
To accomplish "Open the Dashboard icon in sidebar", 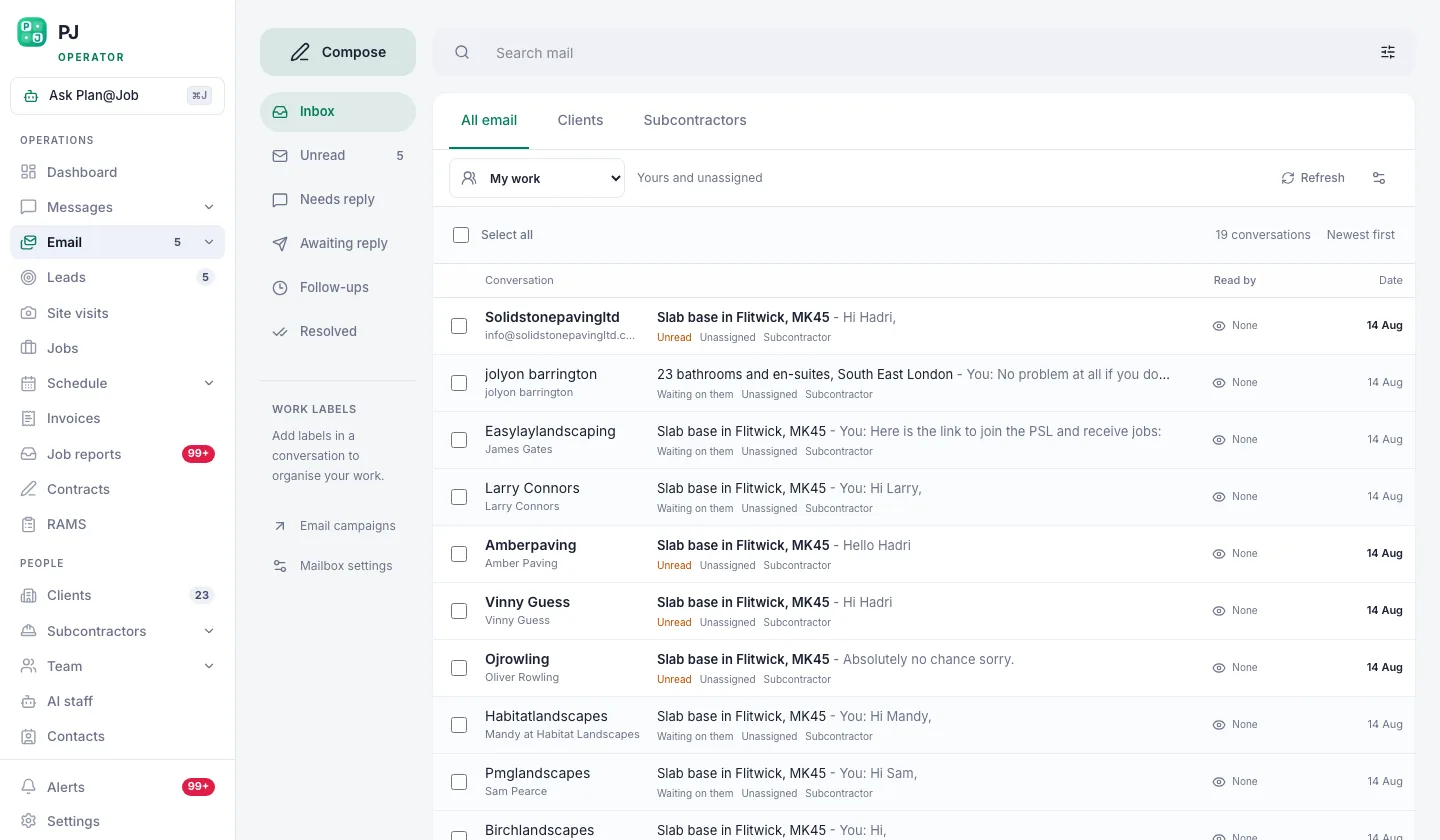I will tap(28, 172).
